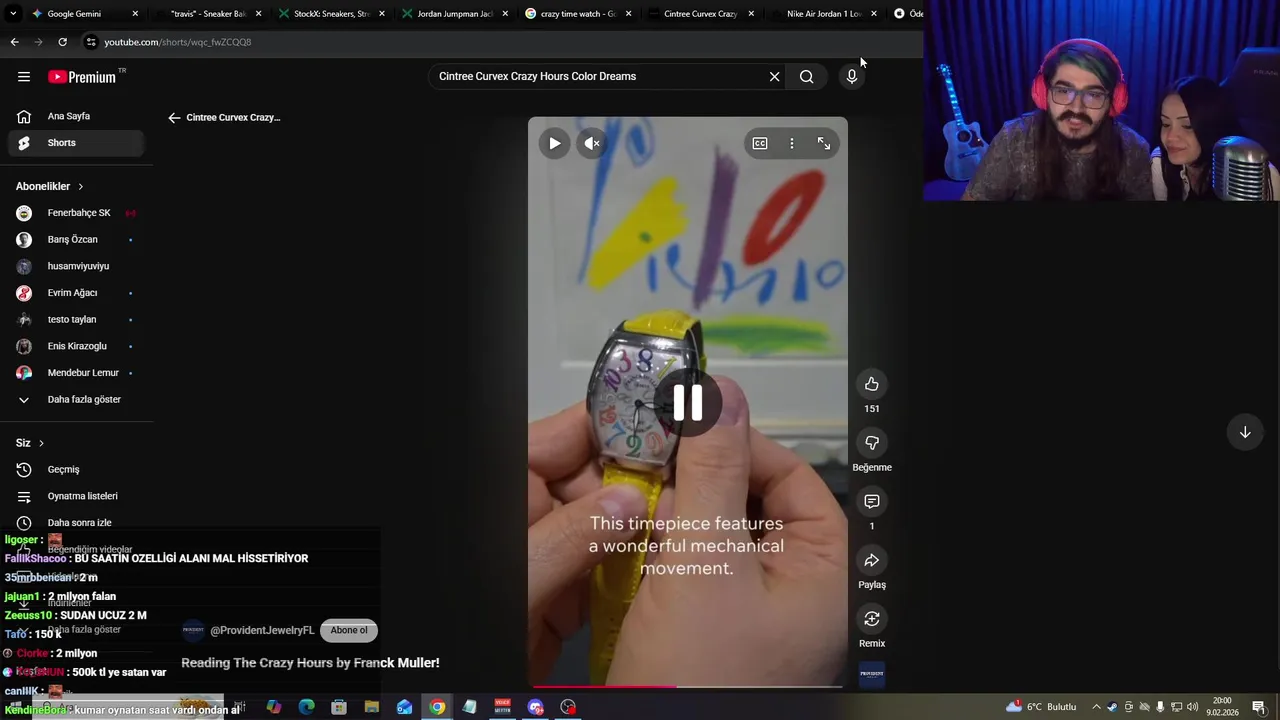Open the clock showing 20:00
This screenshot has height=720, width=1280.
pyautogui.click(x=1222, y=707)
